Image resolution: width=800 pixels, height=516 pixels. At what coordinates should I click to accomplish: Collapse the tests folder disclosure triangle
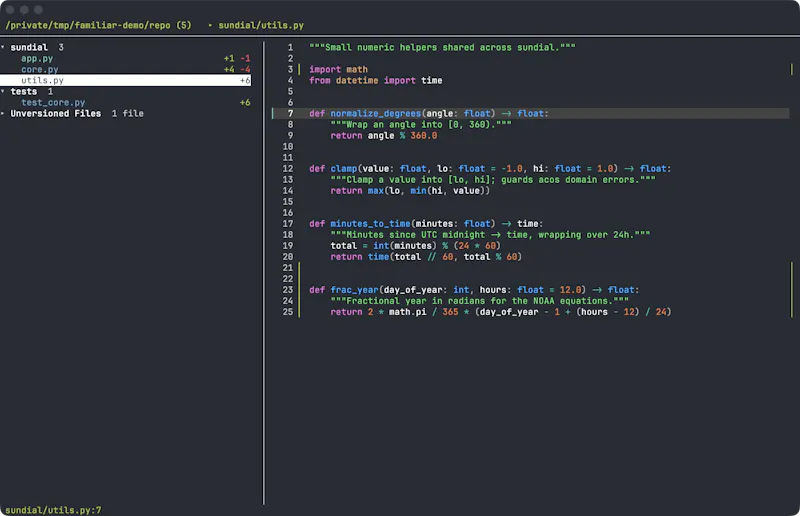[x=3, y=92]
